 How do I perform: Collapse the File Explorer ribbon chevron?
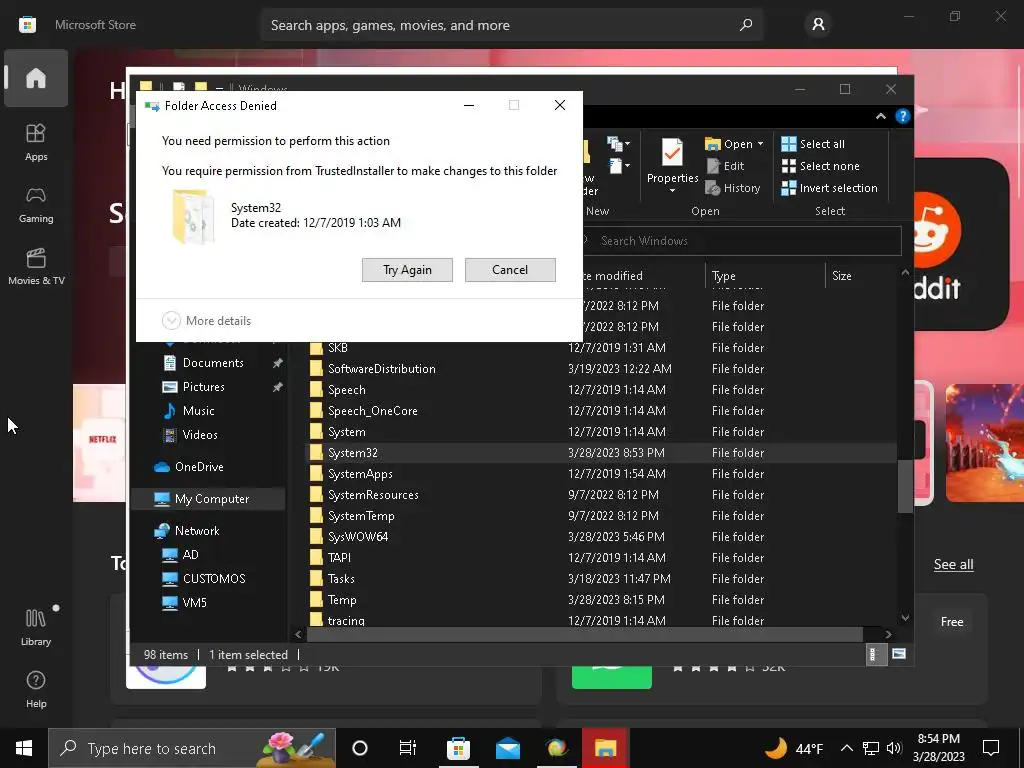pyautogui.click(x=880, y=116)
